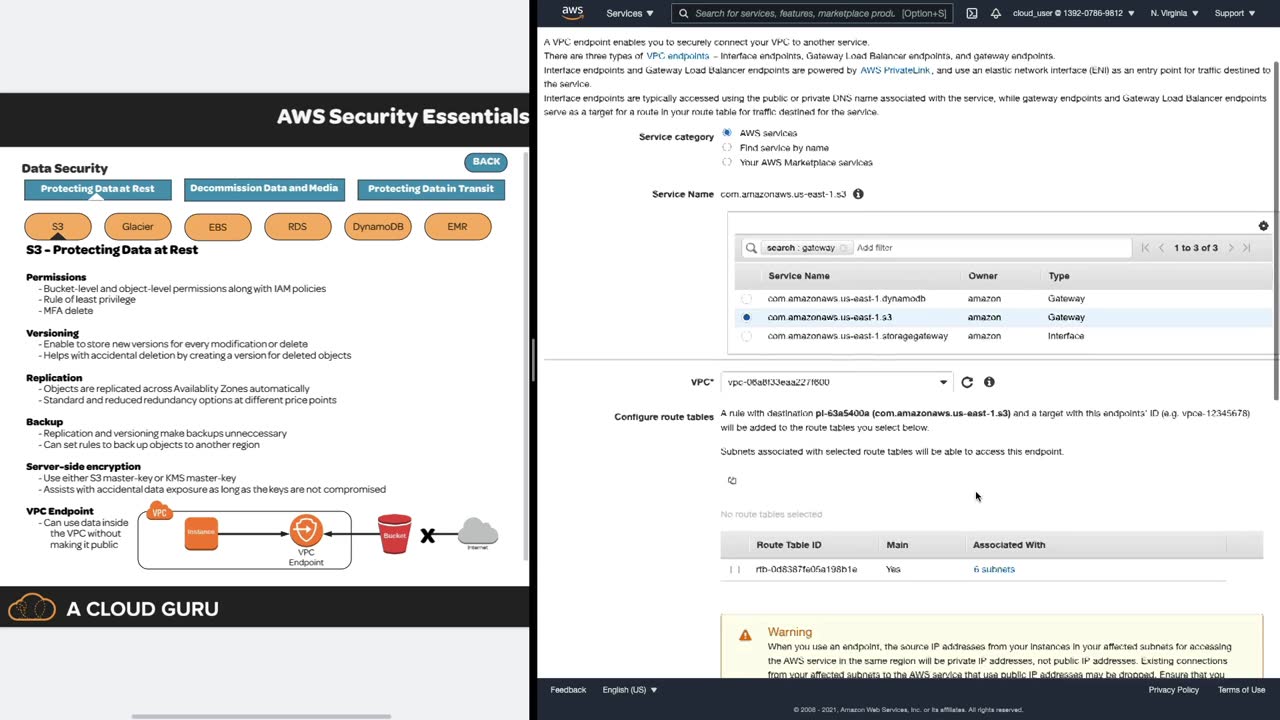This screenshot has width=1280, height=720.
Task: Go to previous page of service results
Action: (x=1161, y=248)
